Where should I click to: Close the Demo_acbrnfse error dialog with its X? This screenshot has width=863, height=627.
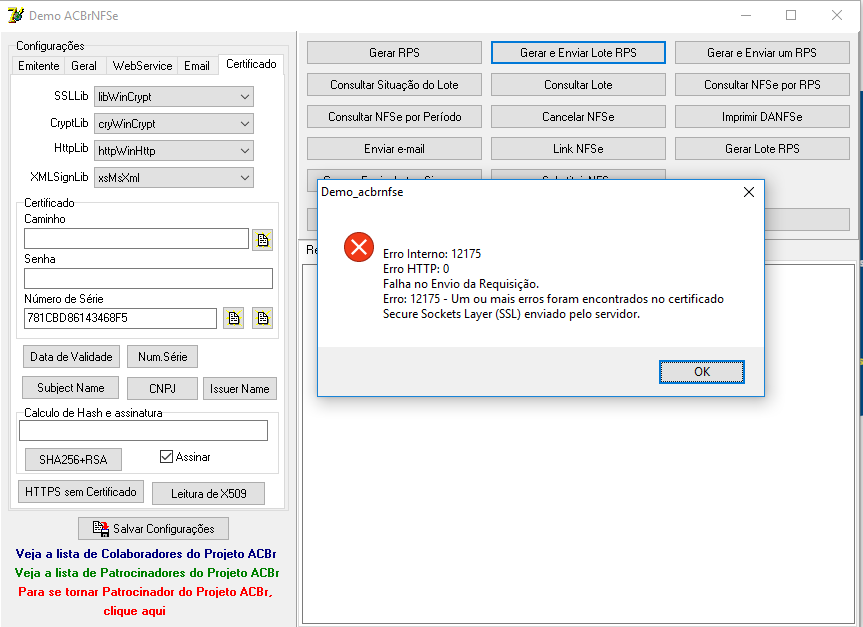coord(749,192)
